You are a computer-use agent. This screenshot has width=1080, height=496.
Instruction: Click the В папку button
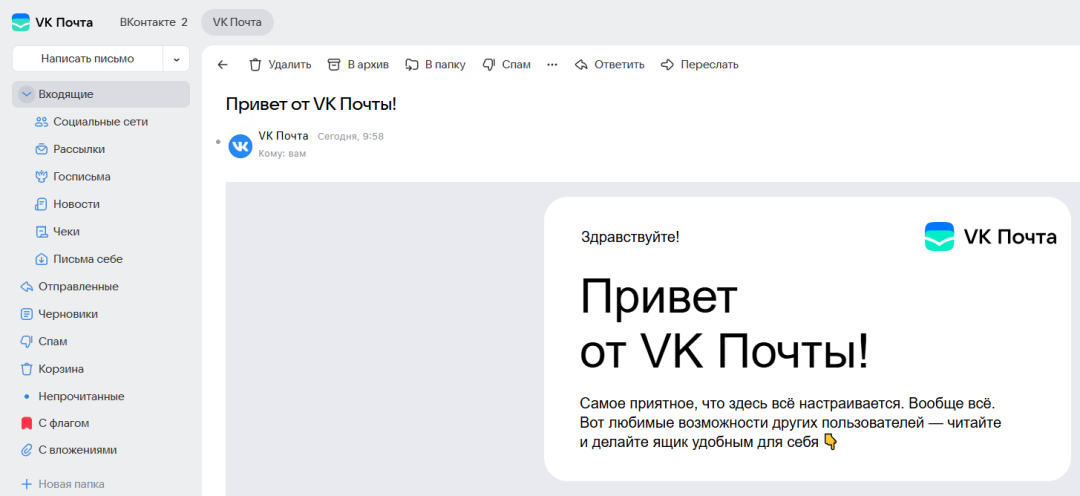[435, 65]
